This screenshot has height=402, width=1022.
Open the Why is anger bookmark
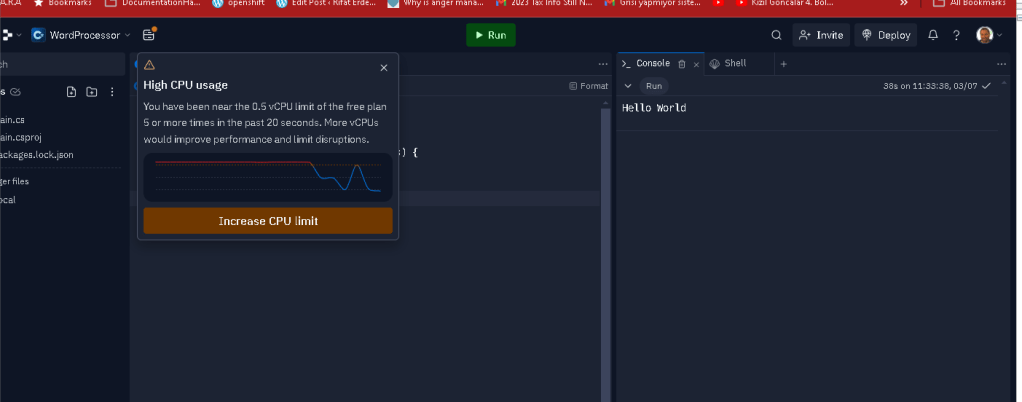pos(435,3)
